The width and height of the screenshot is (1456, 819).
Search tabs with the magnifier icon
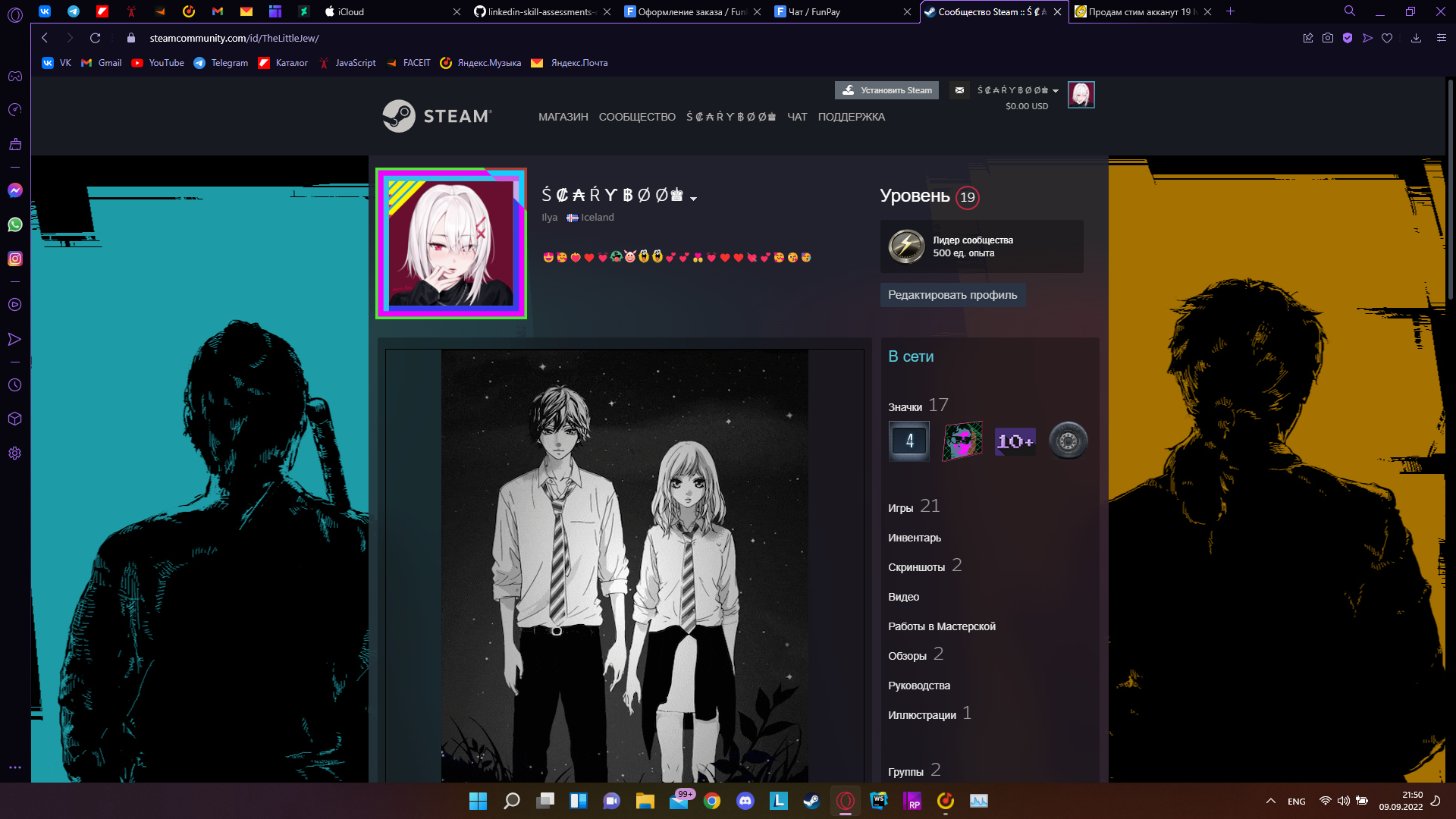tap(1350, 11)
